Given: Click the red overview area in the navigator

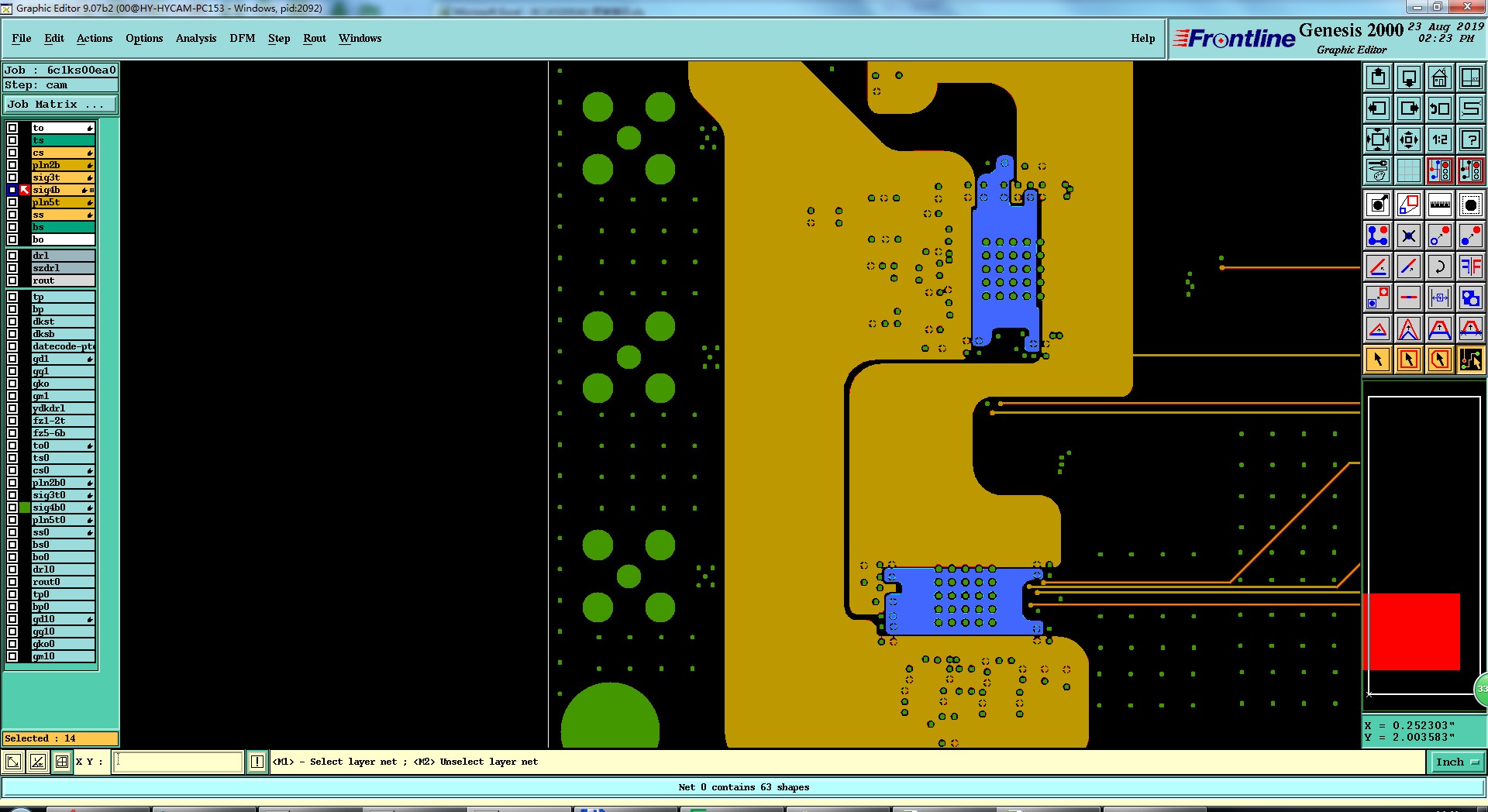Looking at the screenshot, I should [1411, 631].
